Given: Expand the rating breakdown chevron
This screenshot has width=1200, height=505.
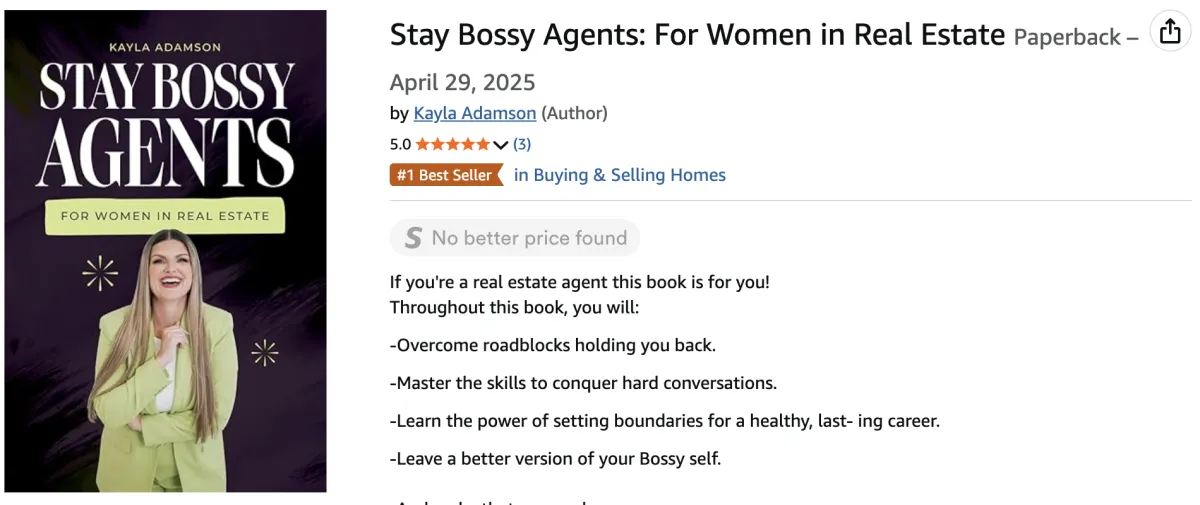Looking at the screenshot, I should pyautogui.click(x=501, y=145).
